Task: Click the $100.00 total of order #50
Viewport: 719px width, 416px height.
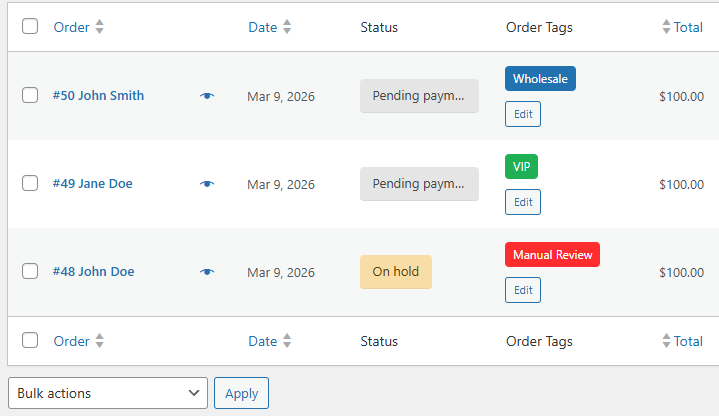Action: (x=681, y=96)
